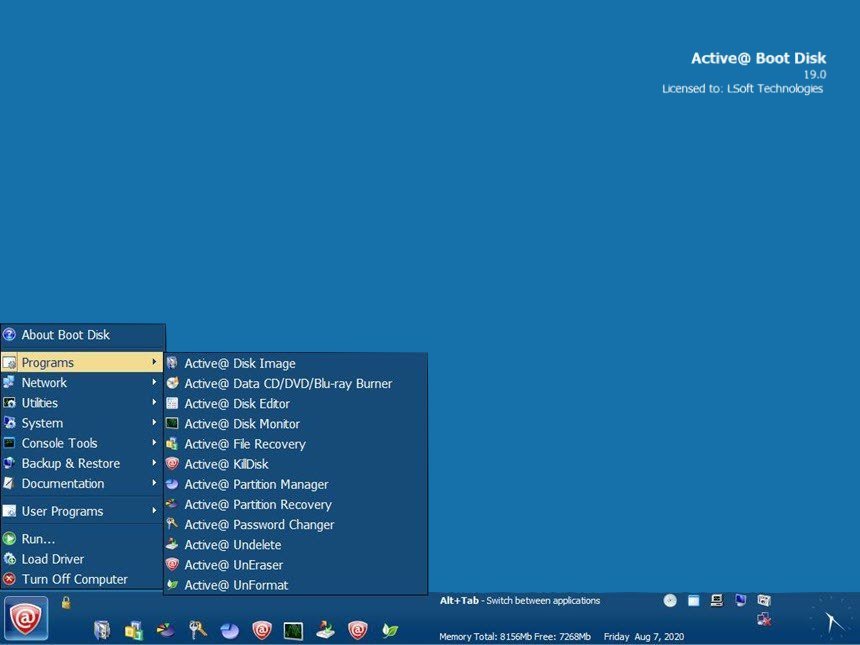The height and width of the screenshot is (645, 860).
Task: Click the CD disc icon in system tray
Action: (x=670, y=601)
